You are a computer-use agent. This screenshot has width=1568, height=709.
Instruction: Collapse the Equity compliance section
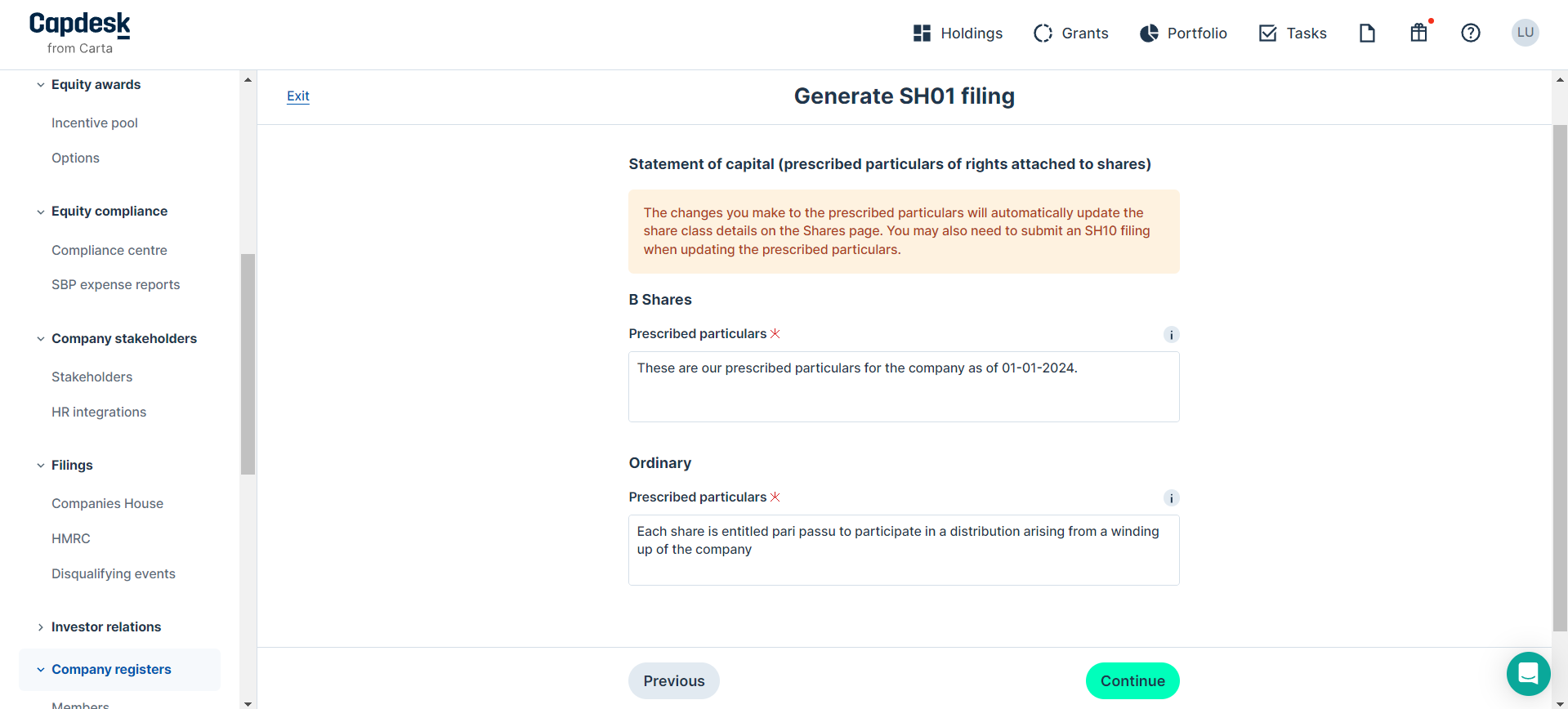pyautogui.click(x=41, y=212)
